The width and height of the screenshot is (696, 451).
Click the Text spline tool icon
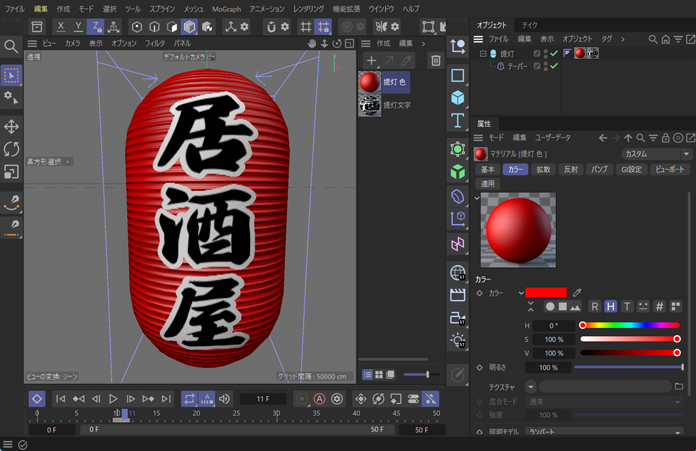click(458, 120)
